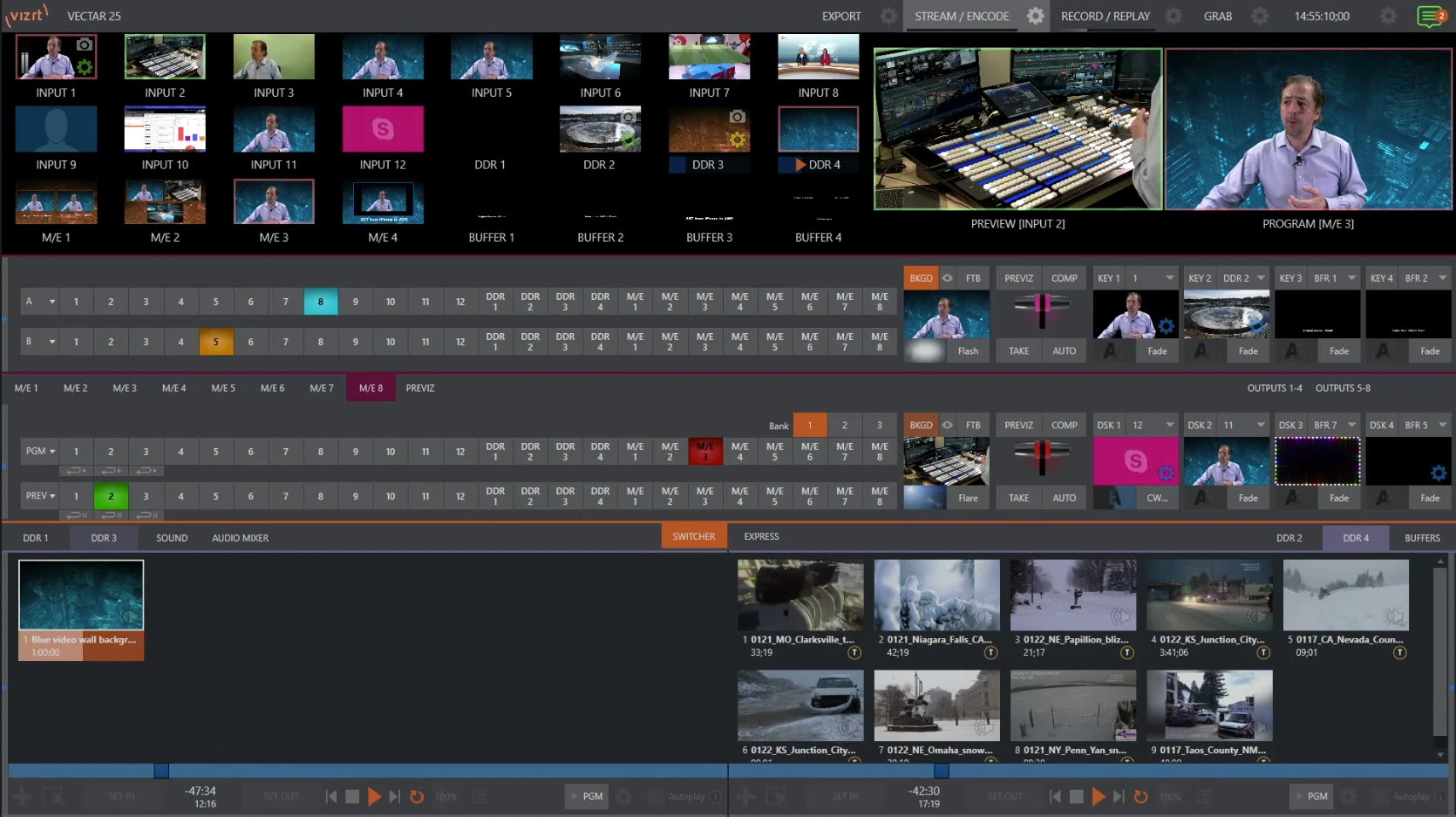Switch to the AUDIO MIXER tab
Image resolution: width=1456 pixels, height=817 pixels.
tap(240, 538)
